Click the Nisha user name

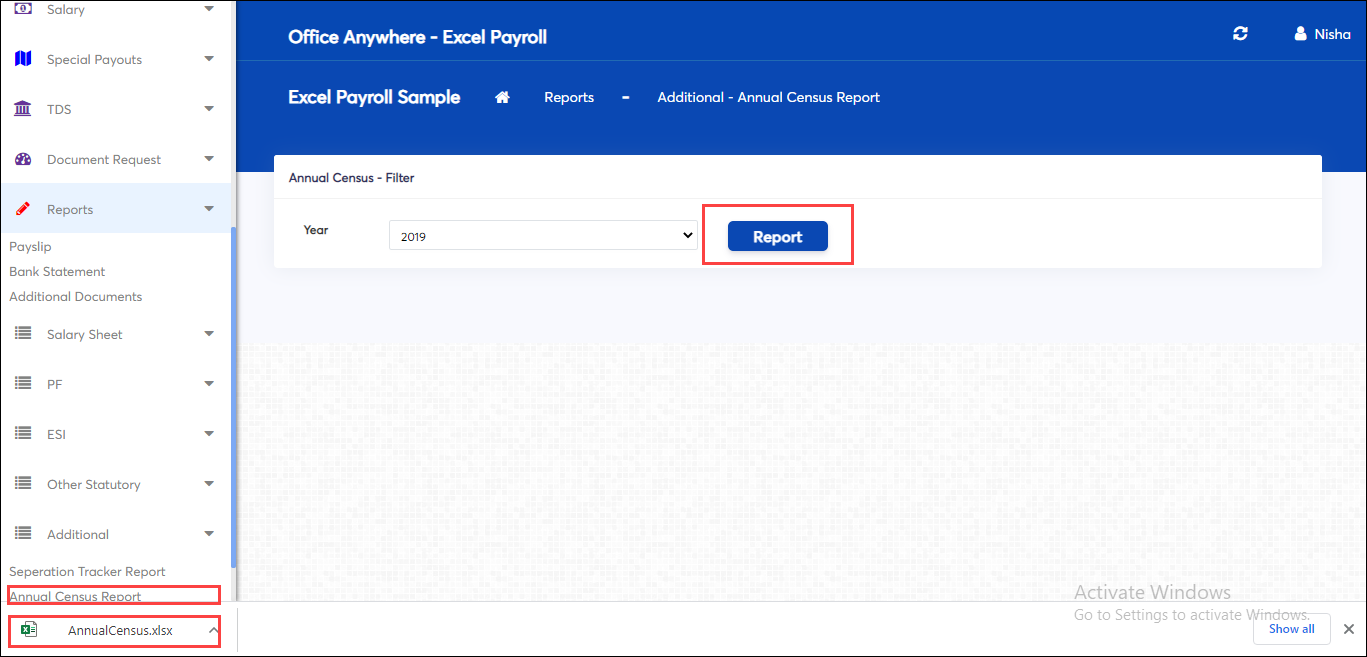click(1332, 34)
